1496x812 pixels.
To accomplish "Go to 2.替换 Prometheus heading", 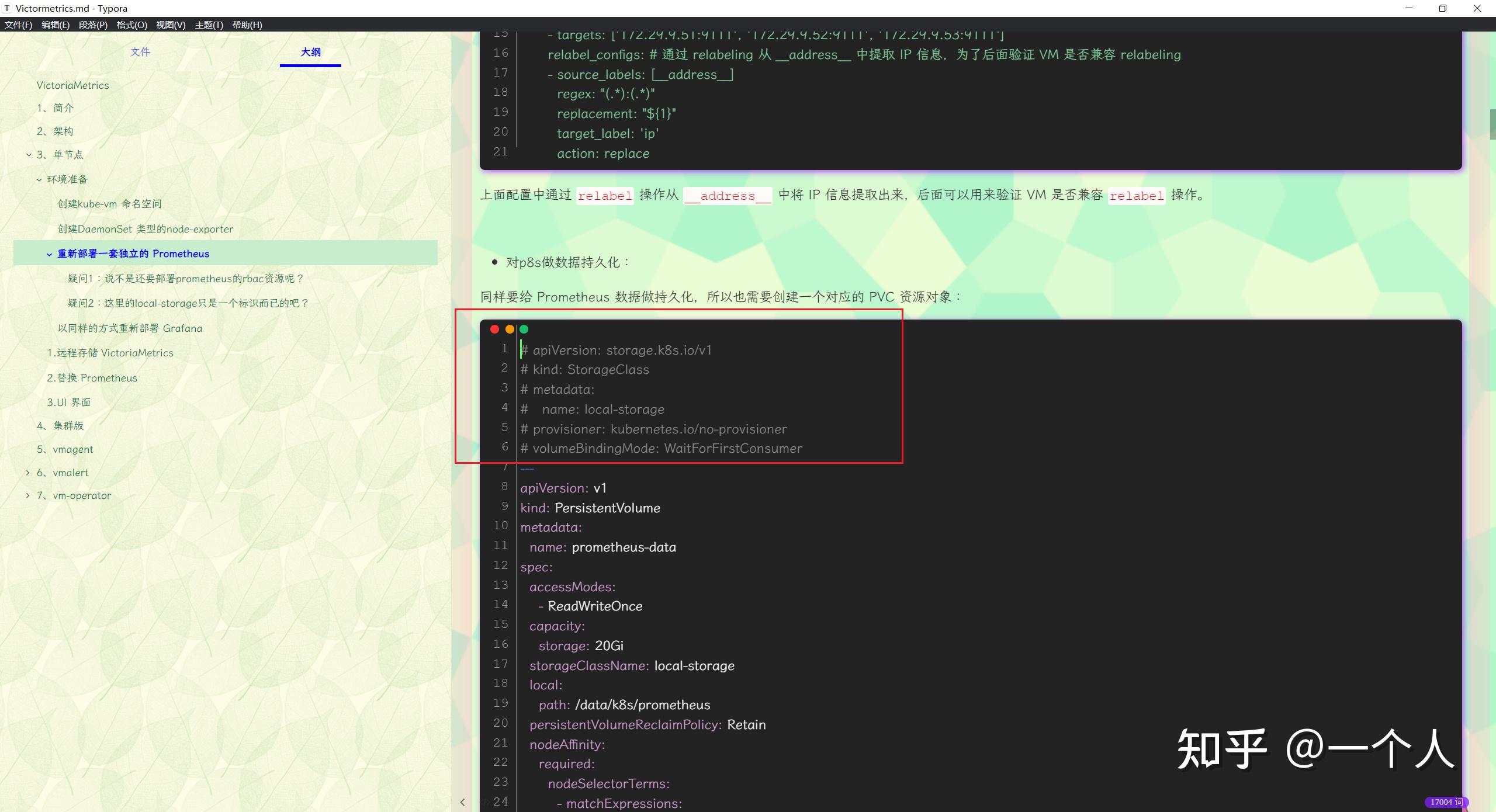I will pos(92,378).
